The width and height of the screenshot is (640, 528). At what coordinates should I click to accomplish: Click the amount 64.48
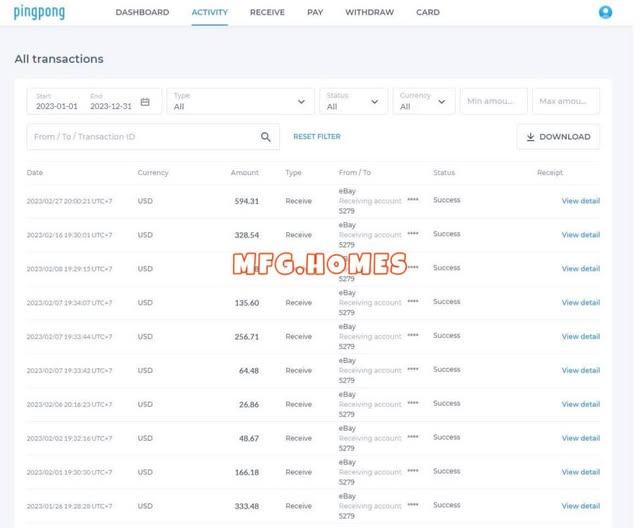(x=249, y=370)
